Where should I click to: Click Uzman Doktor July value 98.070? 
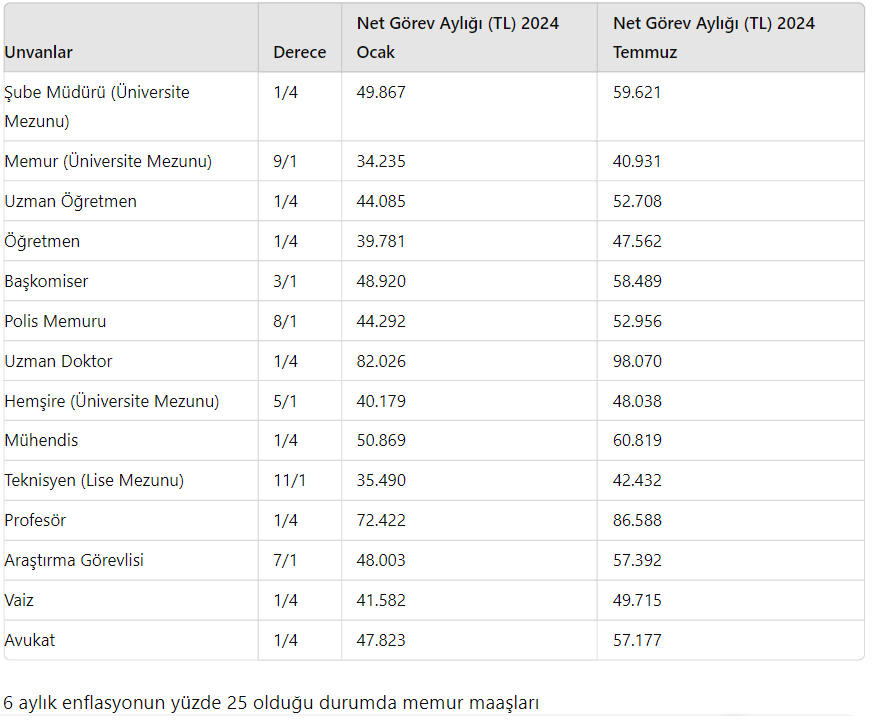[x=637, y=361]
